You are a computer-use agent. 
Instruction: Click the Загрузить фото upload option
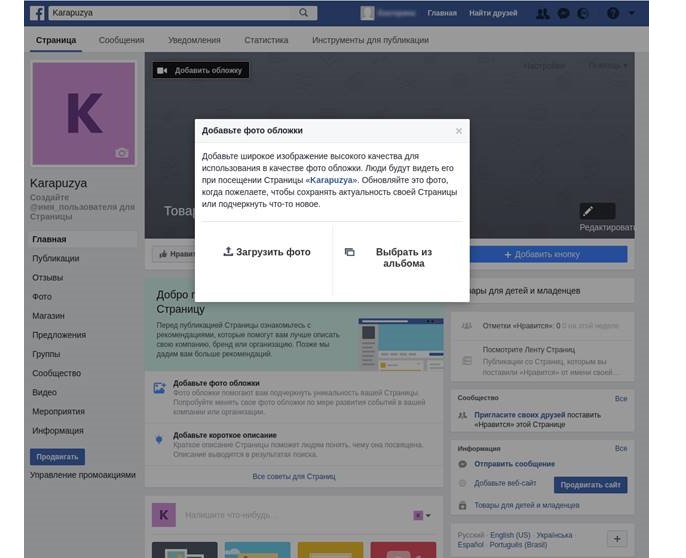[266, 252]
